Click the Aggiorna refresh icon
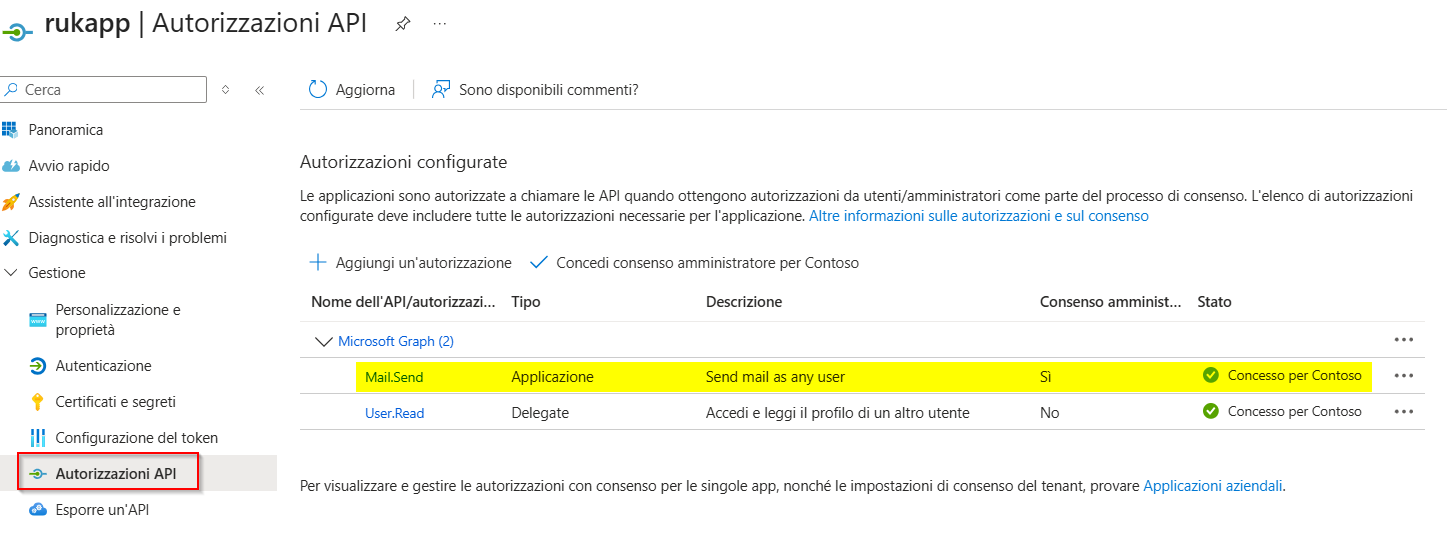 (x=318, y=89)
